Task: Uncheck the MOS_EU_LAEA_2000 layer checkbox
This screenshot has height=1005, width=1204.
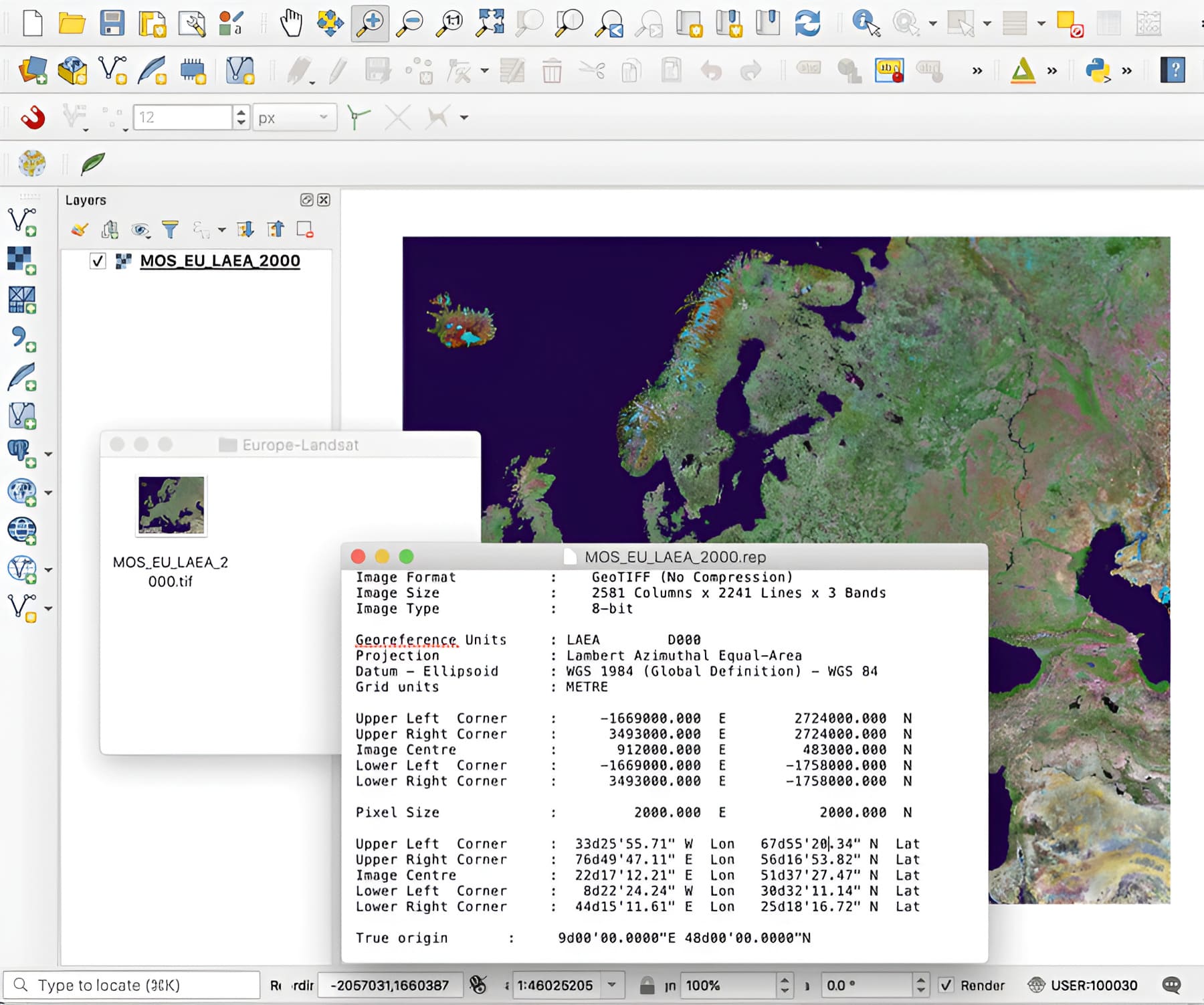Action: [98, 262]
